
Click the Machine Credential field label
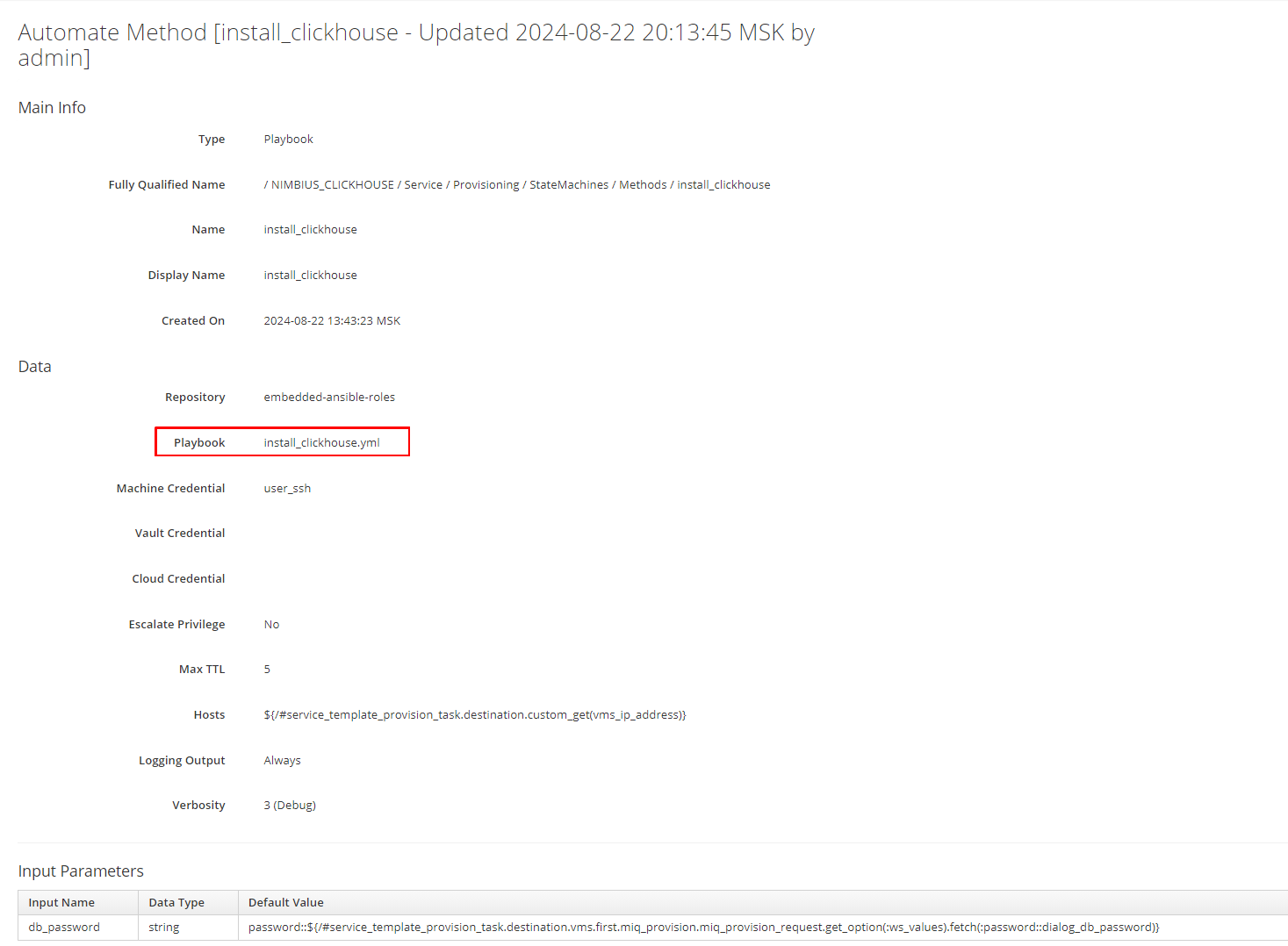tap(170, 489)
